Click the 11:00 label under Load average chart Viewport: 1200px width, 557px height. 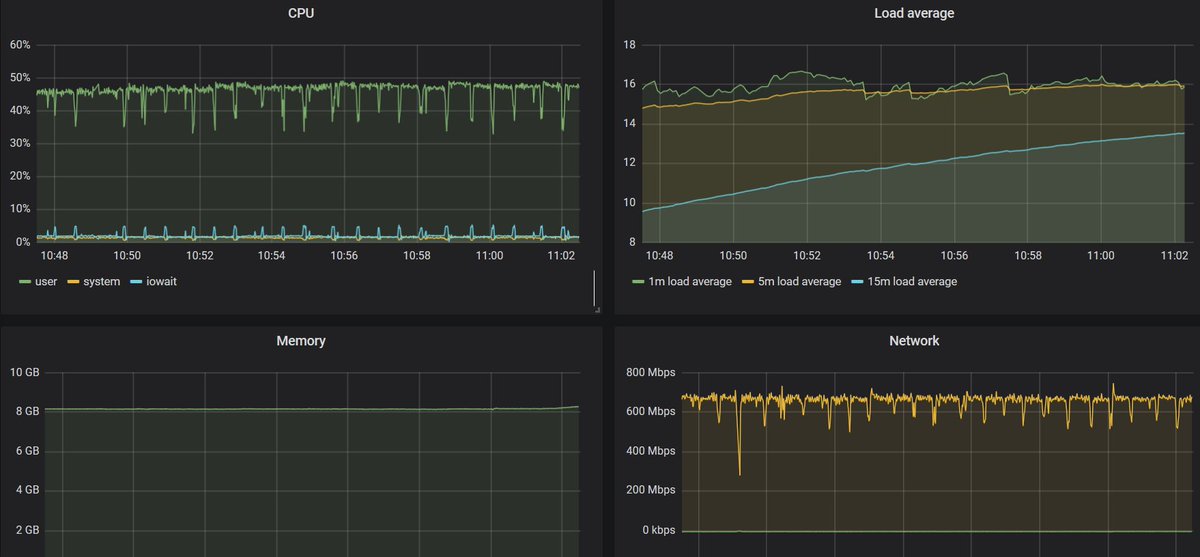click(1100, 257)
